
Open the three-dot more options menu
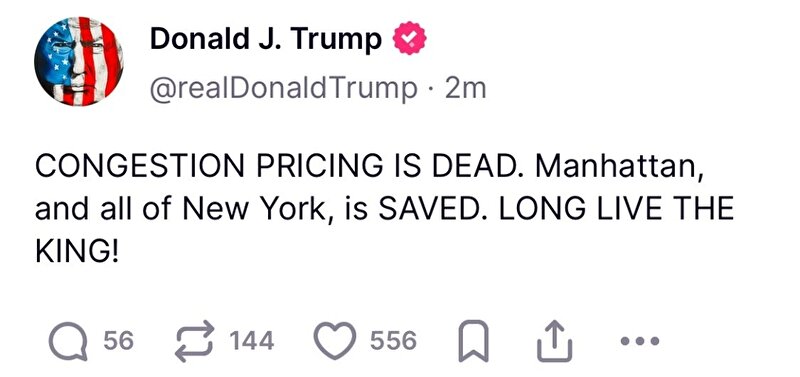tap(640, 340)
